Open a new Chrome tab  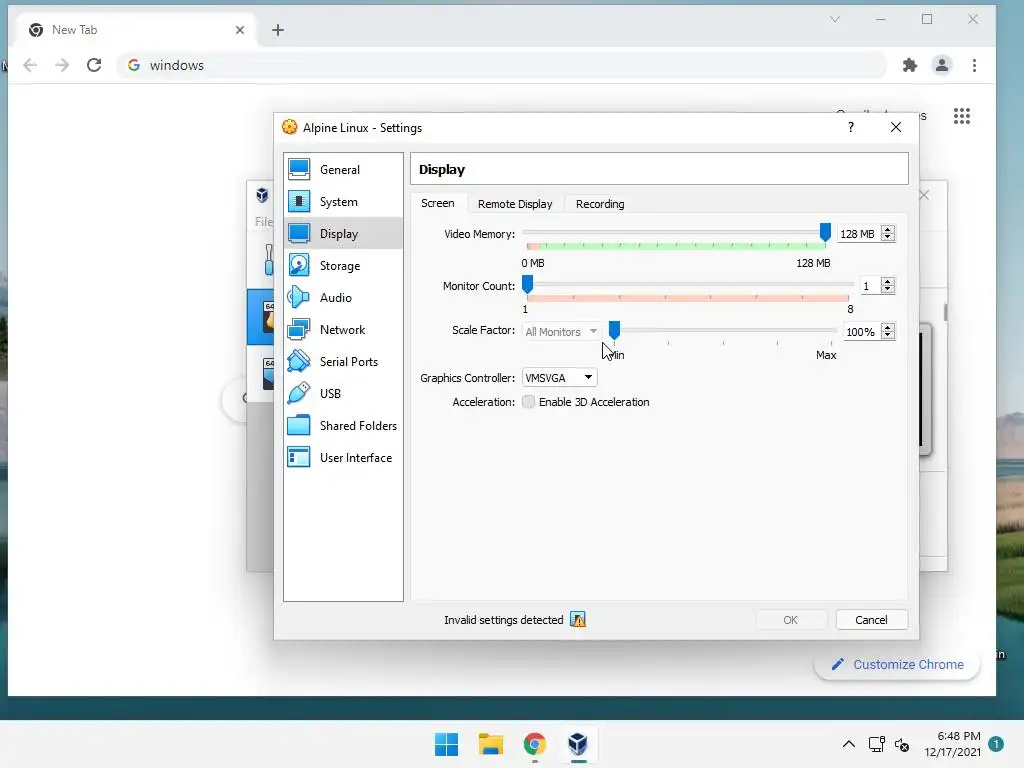(278, 30)
